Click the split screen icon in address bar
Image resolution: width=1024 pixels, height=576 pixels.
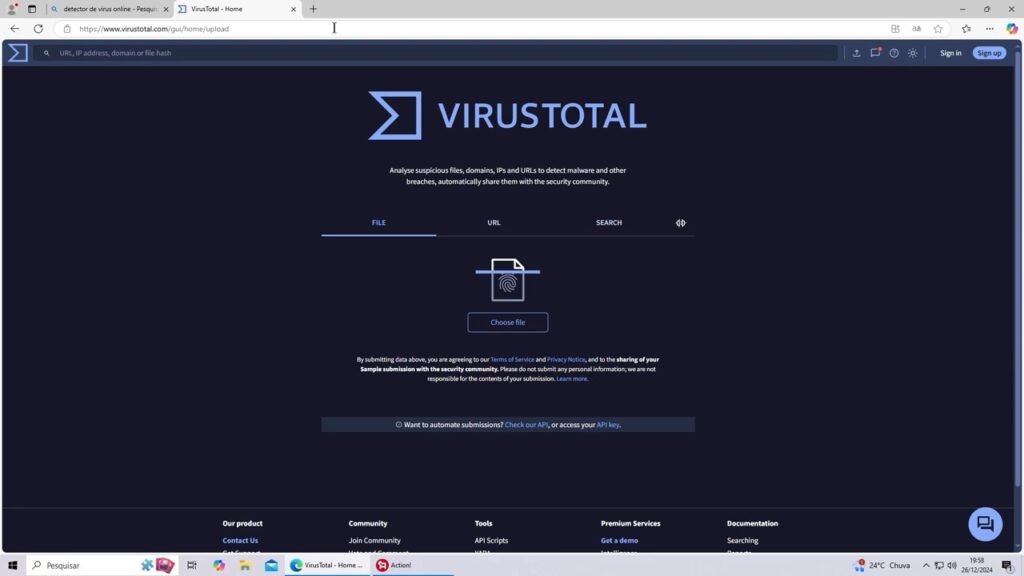coord(895,29)
